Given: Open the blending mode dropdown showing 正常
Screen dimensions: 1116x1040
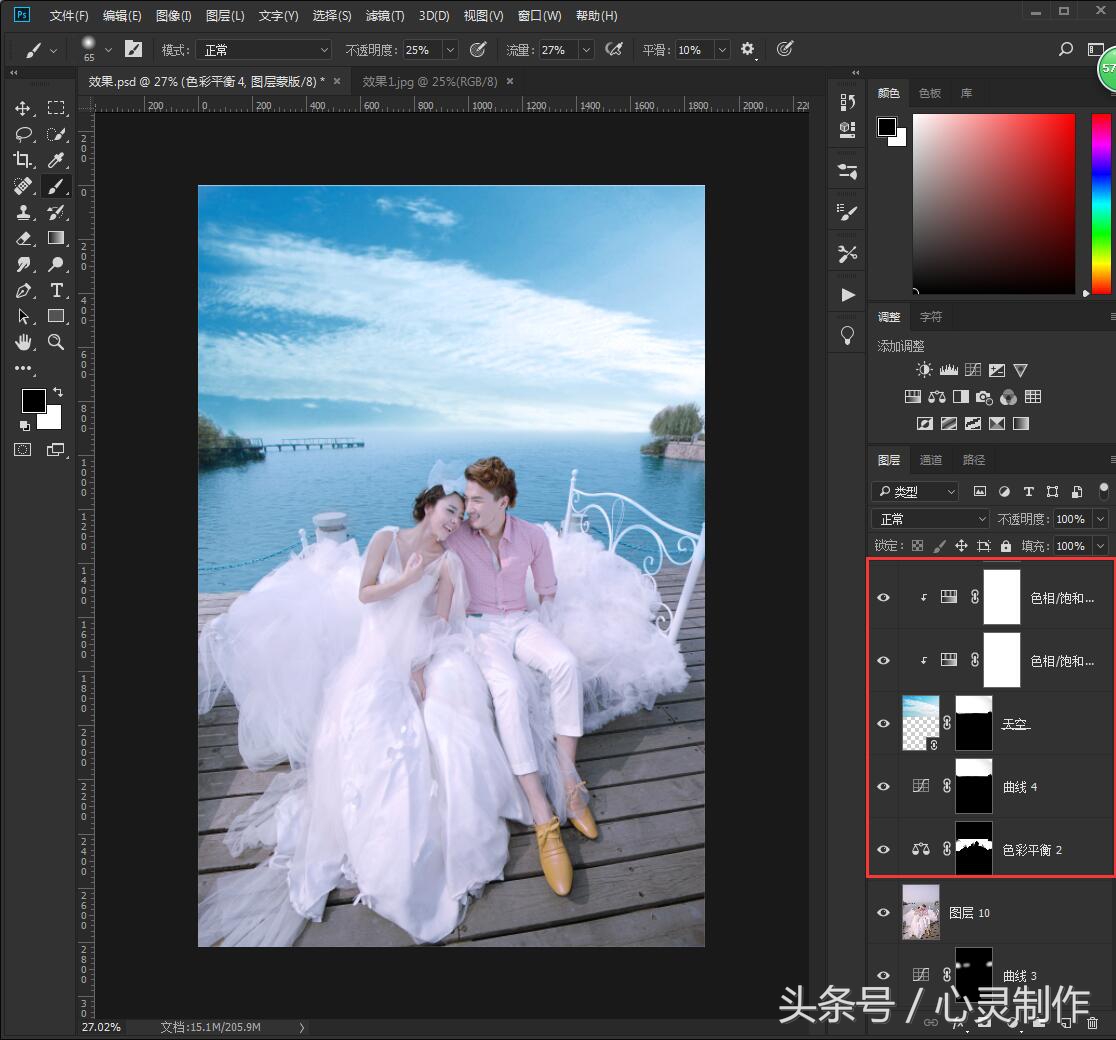Looking at the screenshot, I should [x=928, y=518].
